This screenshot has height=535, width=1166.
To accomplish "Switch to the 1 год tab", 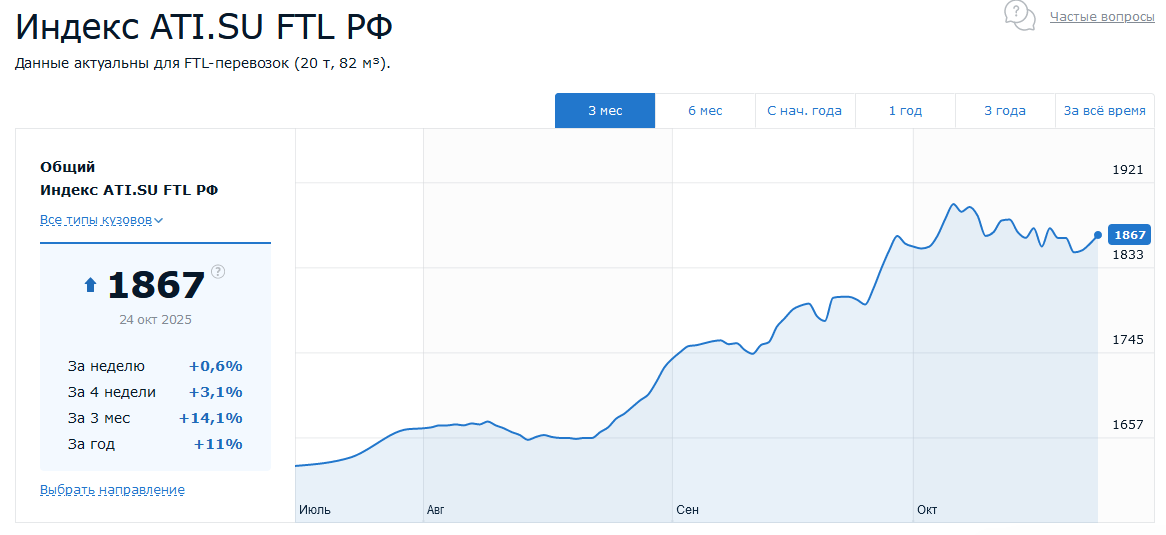I will 905,111.
